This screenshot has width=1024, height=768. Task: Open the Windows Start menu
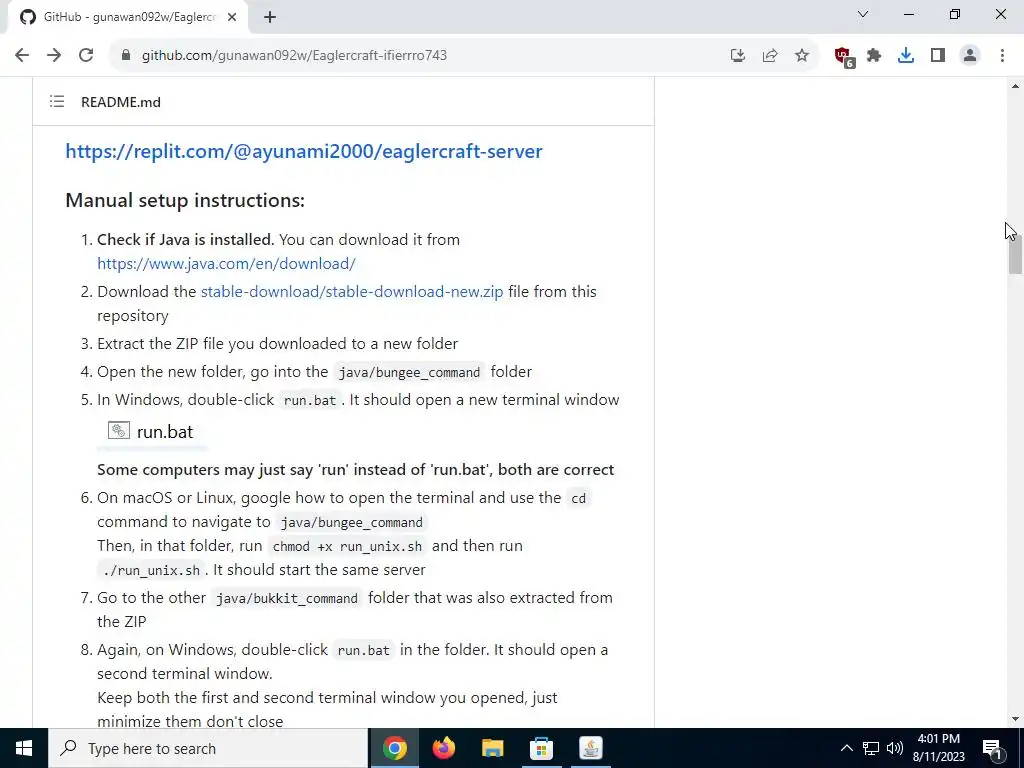tap(24, 748)
